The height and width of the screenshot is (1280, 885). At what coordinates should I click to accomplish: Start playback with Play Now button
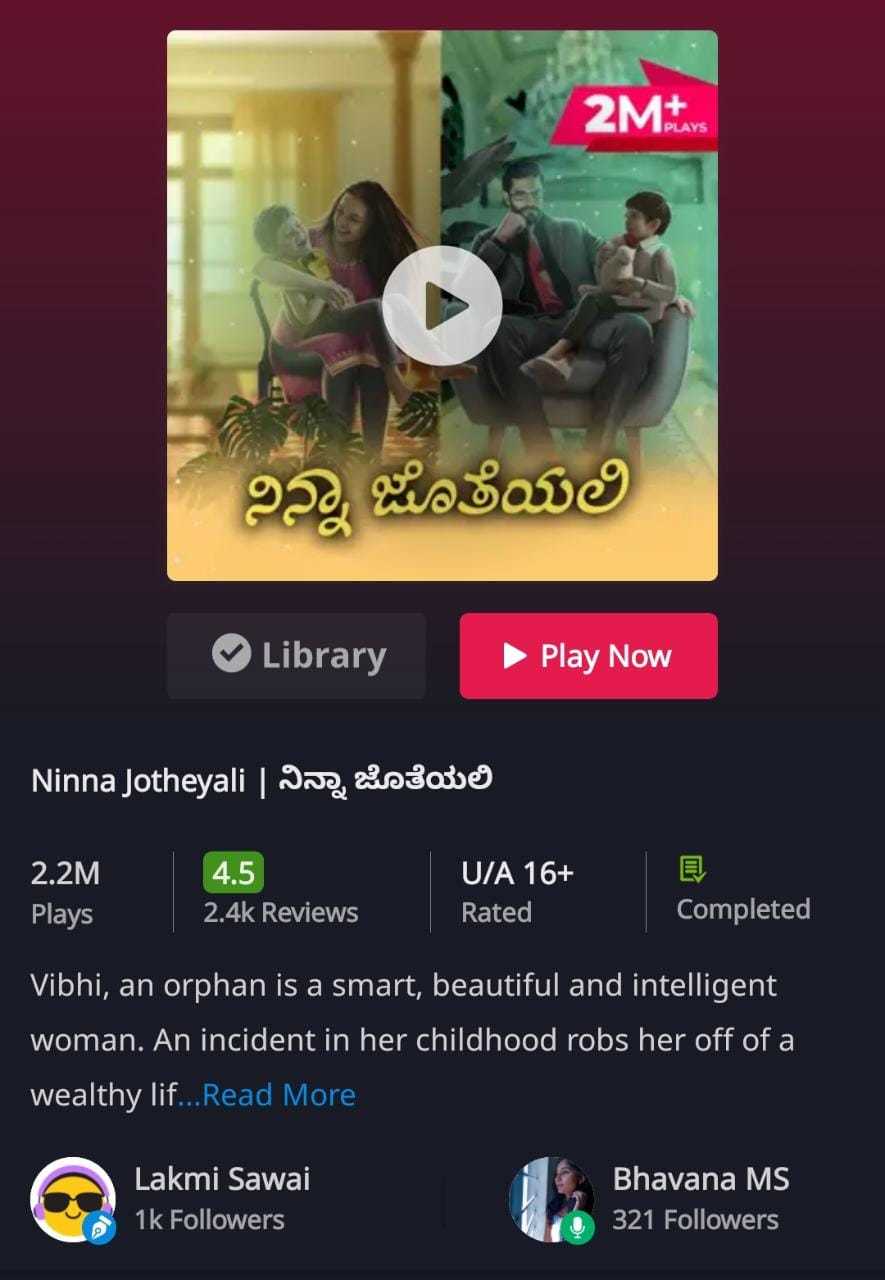589,656
